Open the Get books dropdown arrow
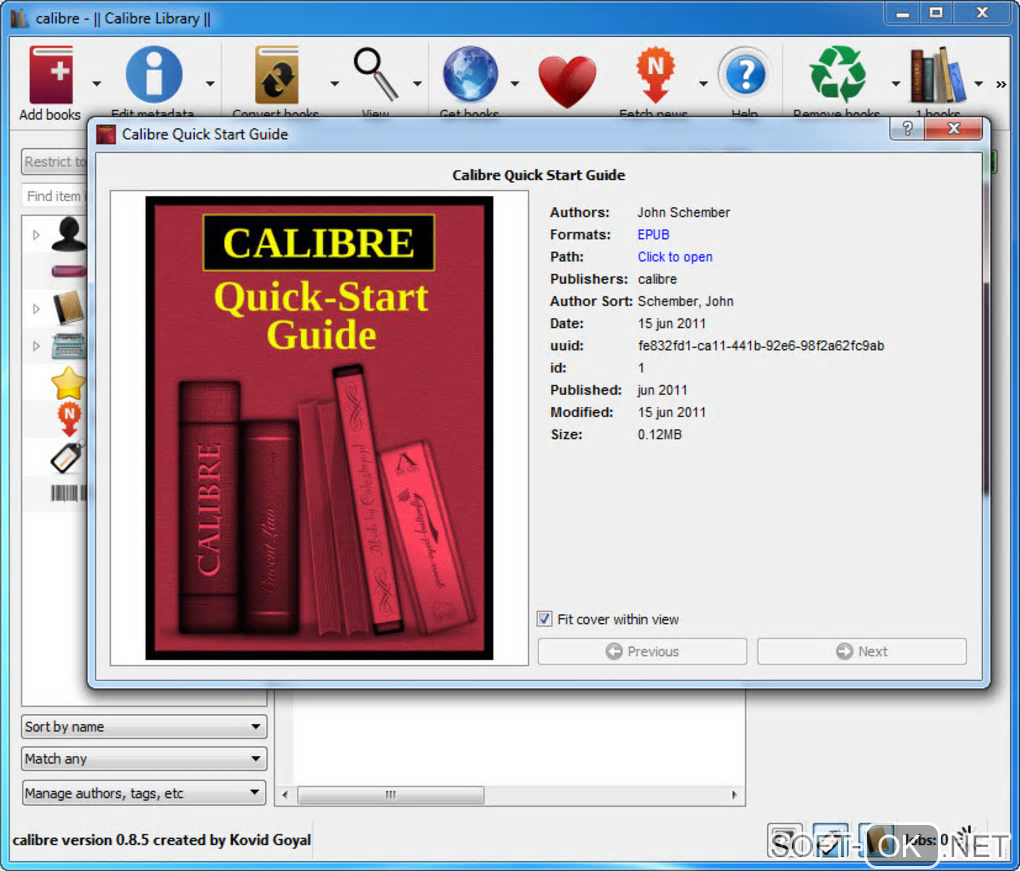1020x871 pixels. pos(515,83)
